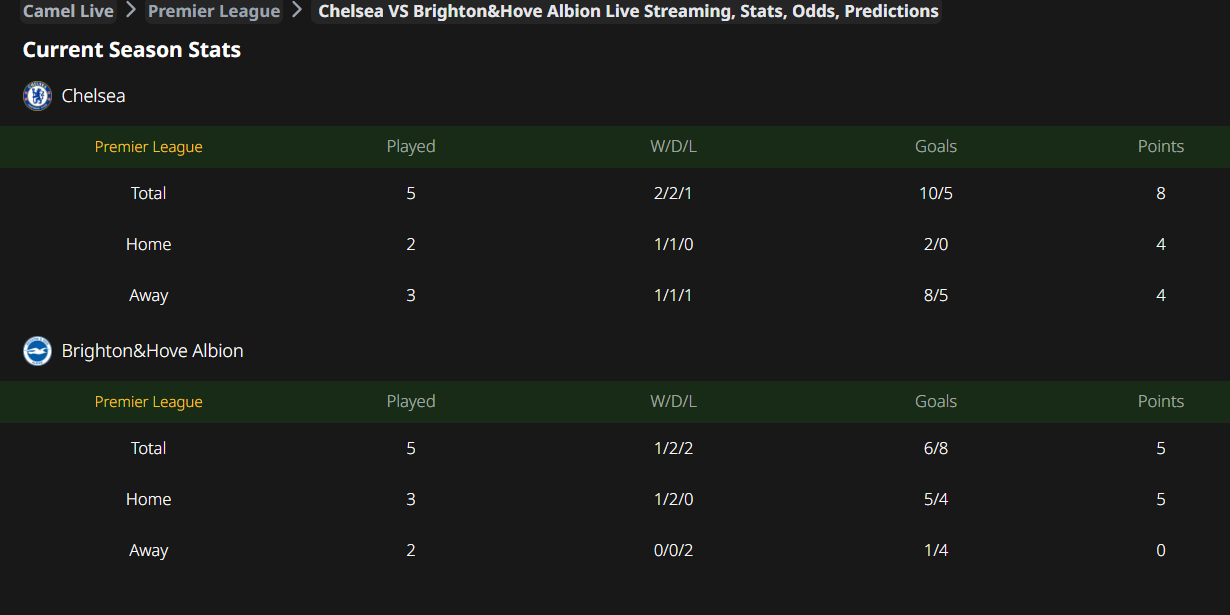1230x615 pixels.
Task: Click Brighton away record 0/0/2
Action: pyautogui.click(x=673, y=550)
